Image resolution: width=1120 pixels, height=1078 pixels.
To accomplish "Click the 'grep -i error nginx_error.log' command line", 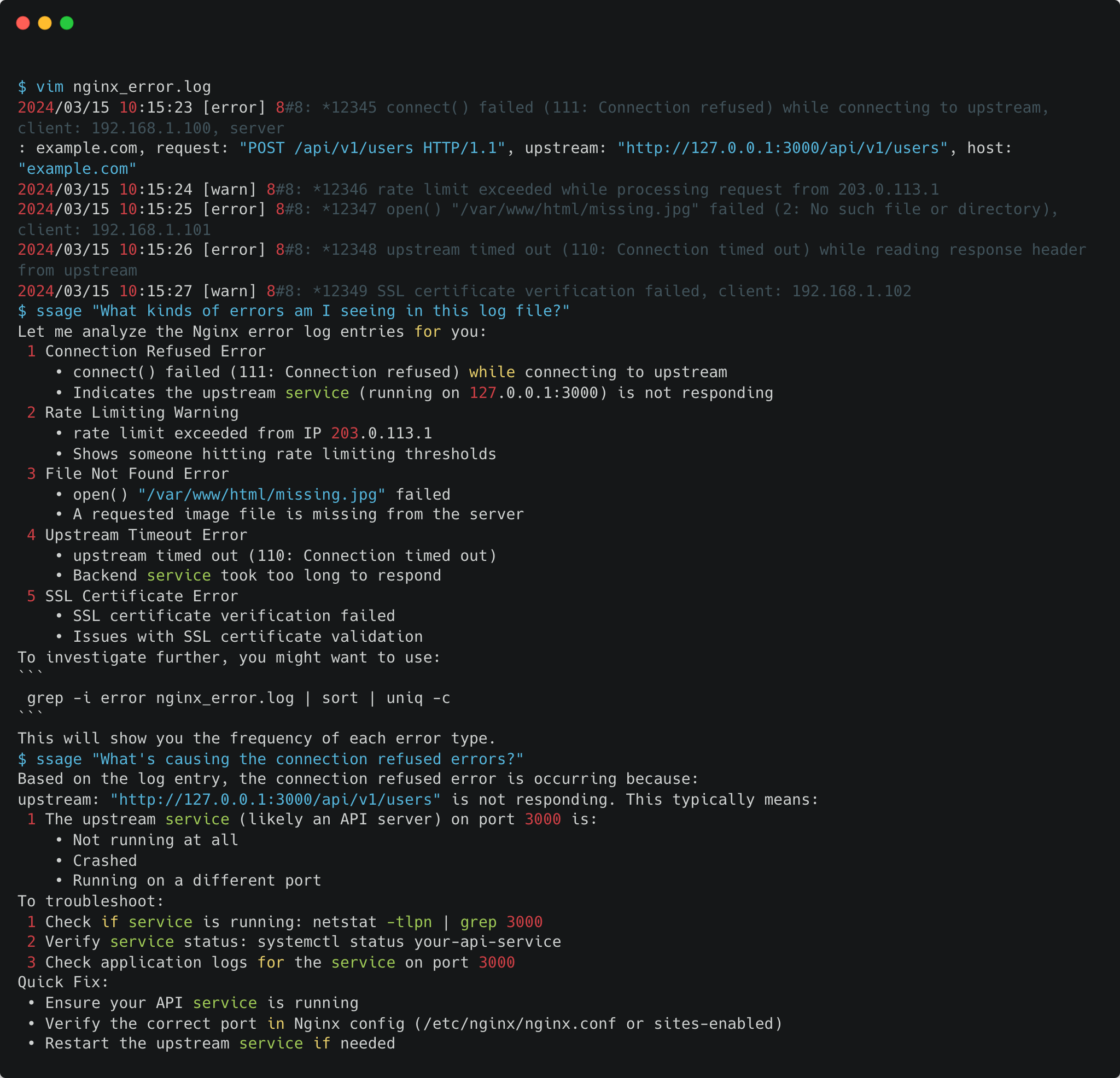I will pyautogui.click(x=239, y=698).
